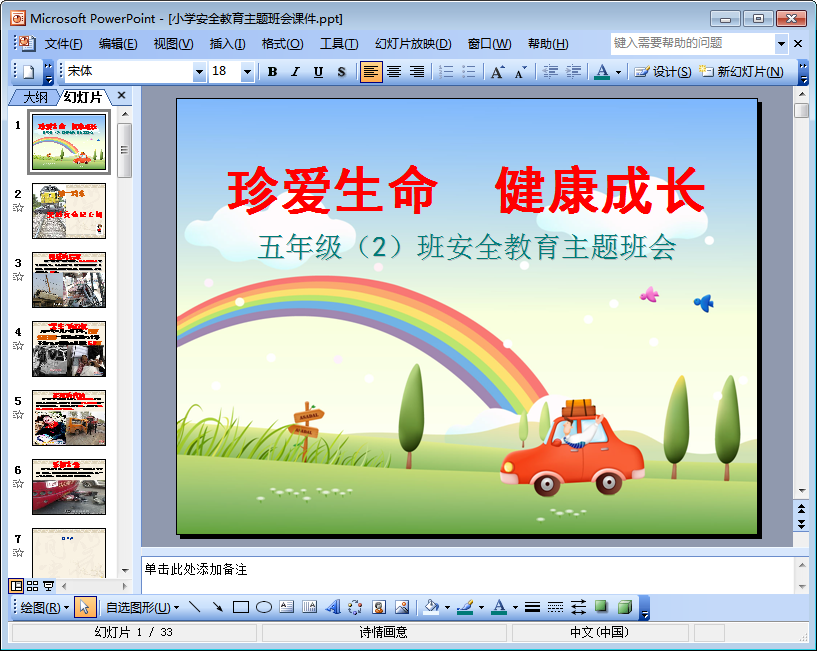Image resolution: width=817 pixels, height=651 pixels.
Task: Toggle text shadow formatting
Action: click(341, 71)
